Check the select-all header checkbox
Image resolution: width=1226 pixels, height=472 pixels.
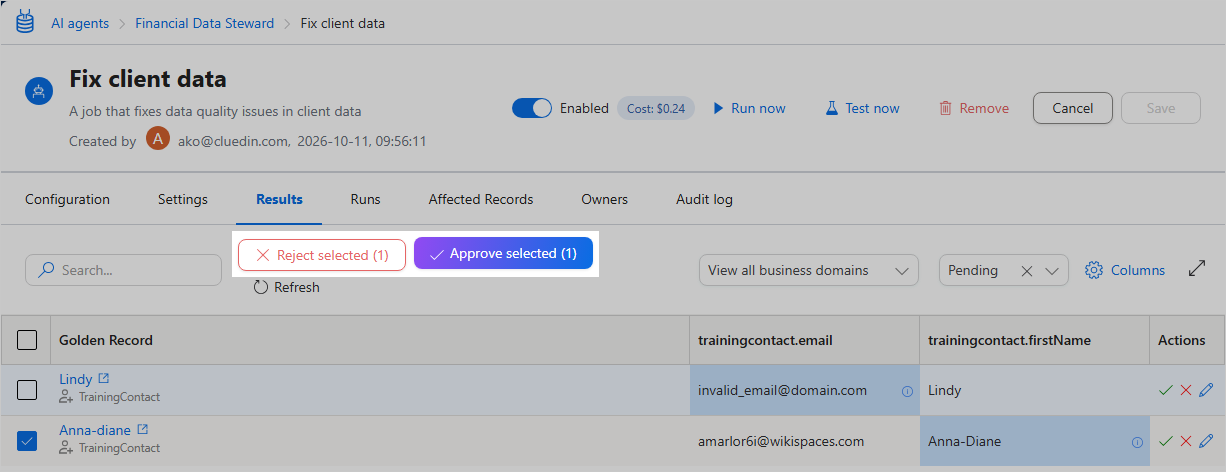coord(28,340)
